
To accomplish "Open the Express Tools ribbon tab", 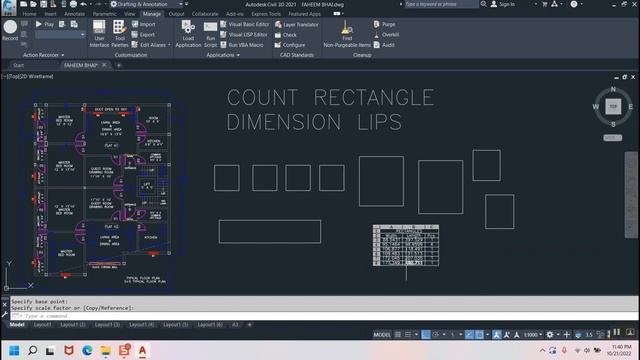I will (x=266, y=14).
